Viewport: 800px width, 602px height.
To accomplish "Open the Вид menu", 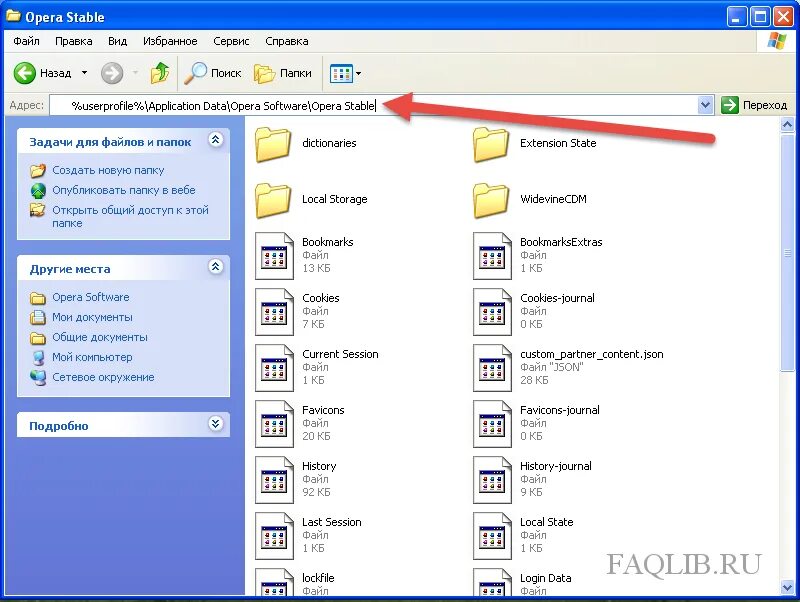I will 117,41.
